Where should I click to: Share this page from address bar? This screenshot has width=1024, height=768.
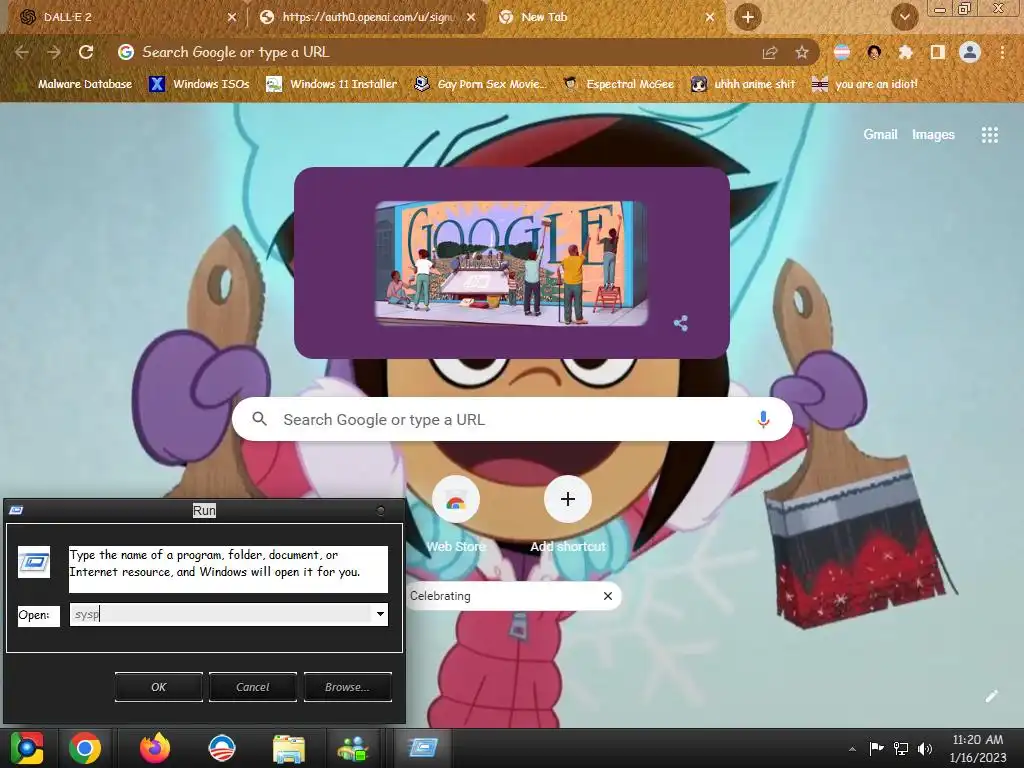point(770,52)
